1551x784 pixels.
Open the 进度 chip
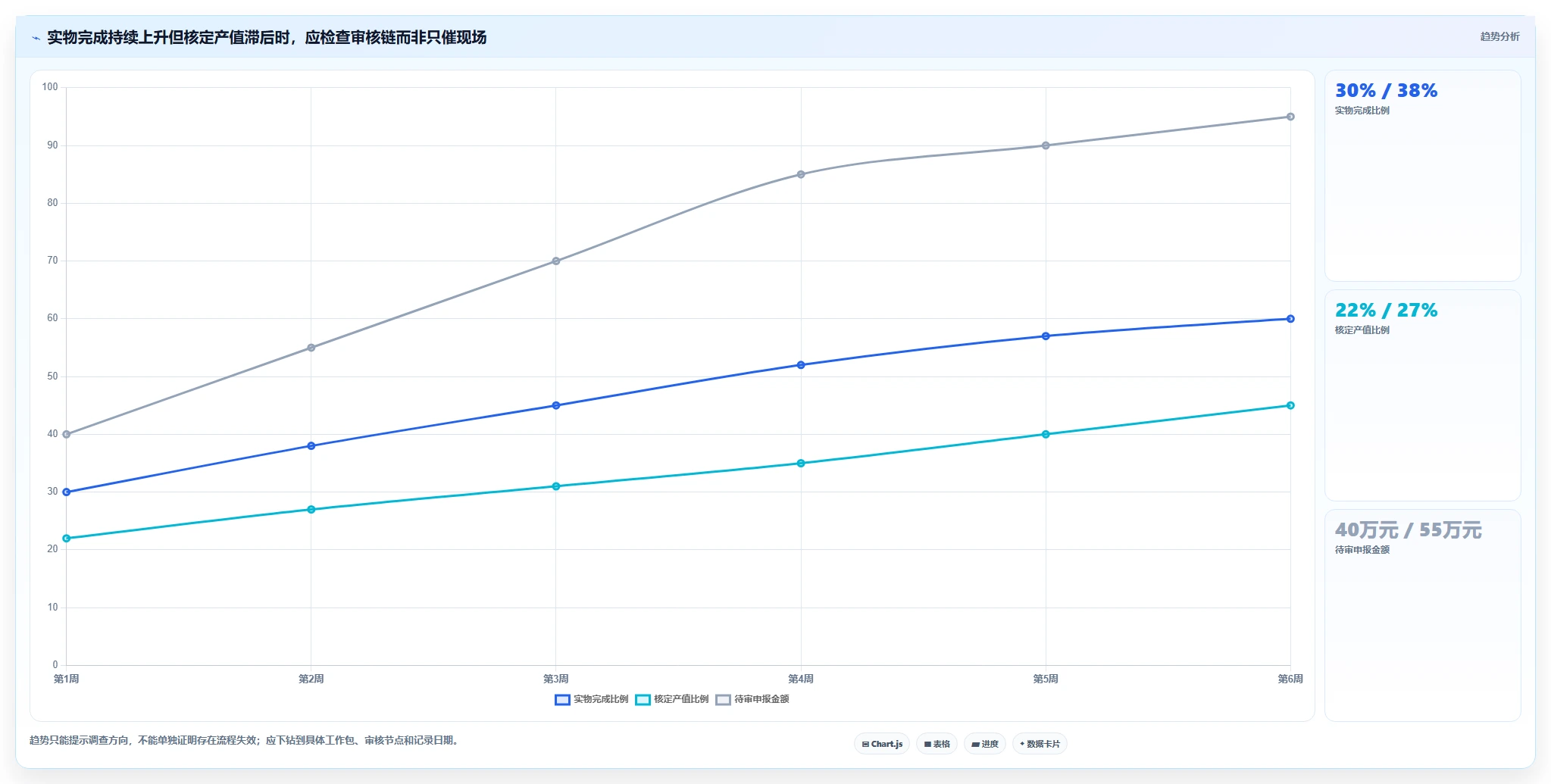pos(985,744)
